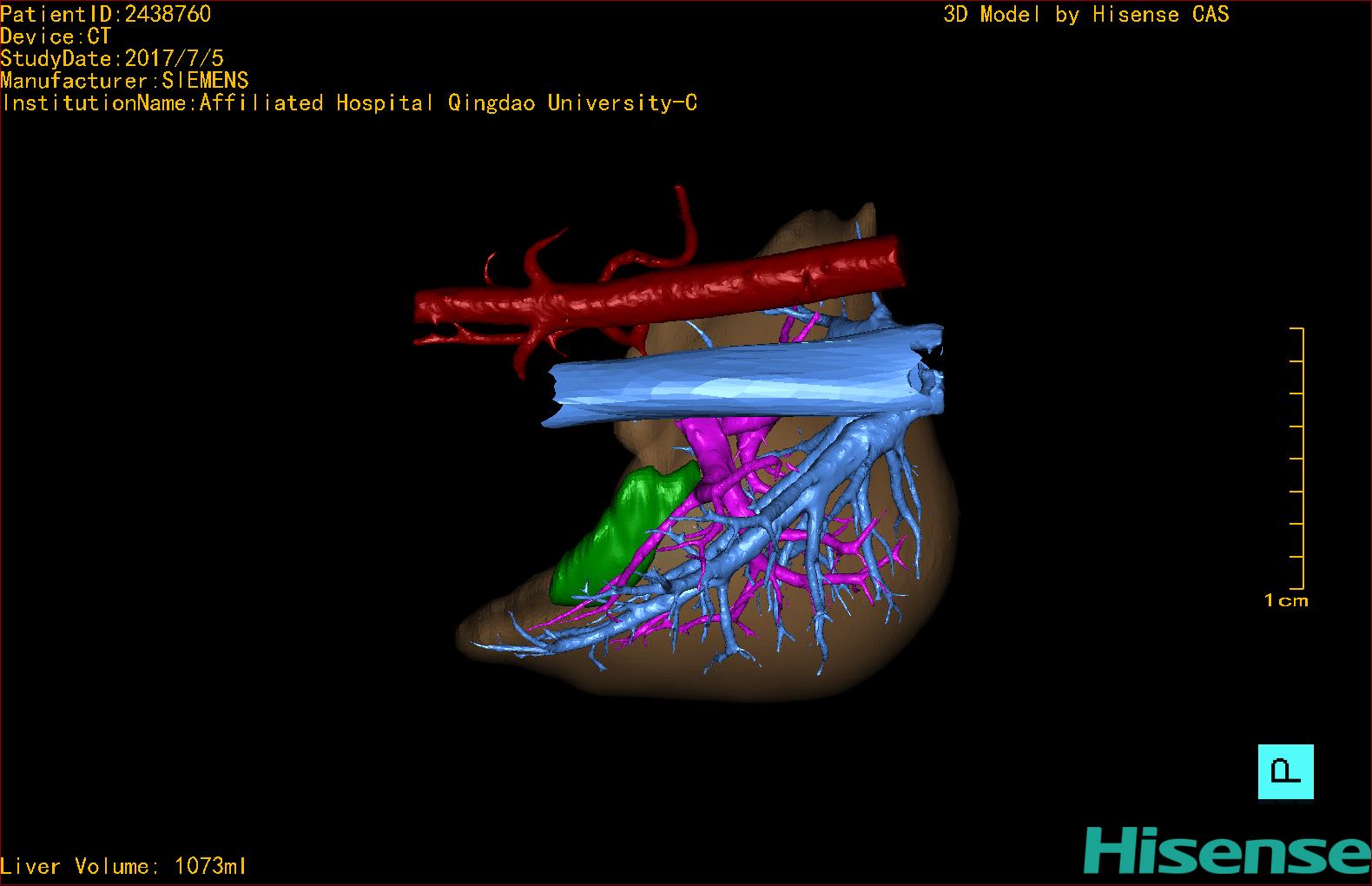This screenshot has width=1372, height=886.
Task: Click the 'Manufacturer:SIEMENS' text
Action: click(x=124, y=81)
